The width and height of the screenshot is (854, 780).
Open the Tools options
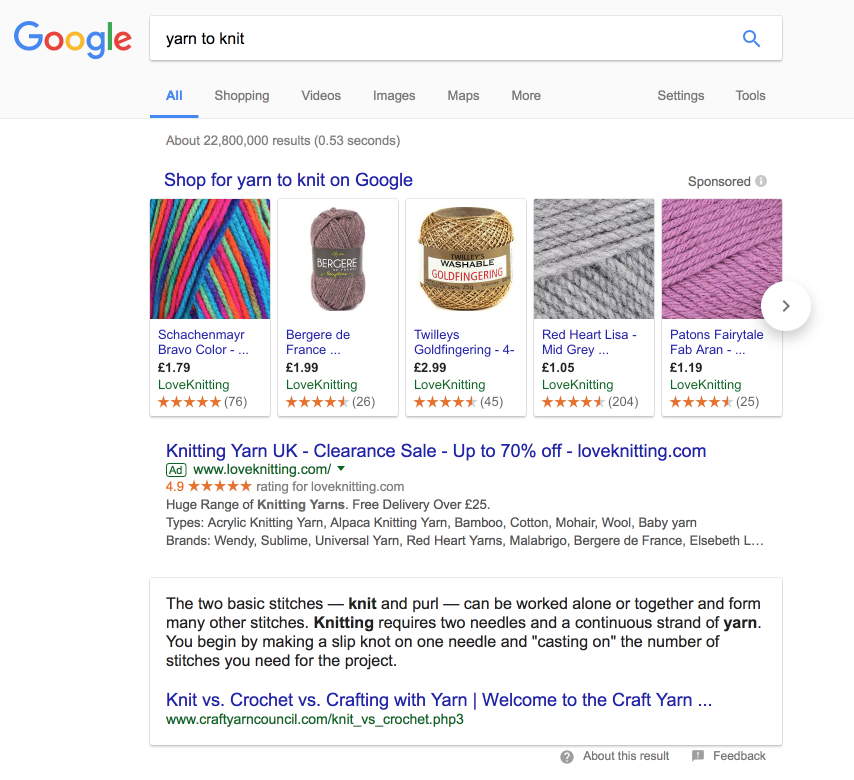click(750, 95)
